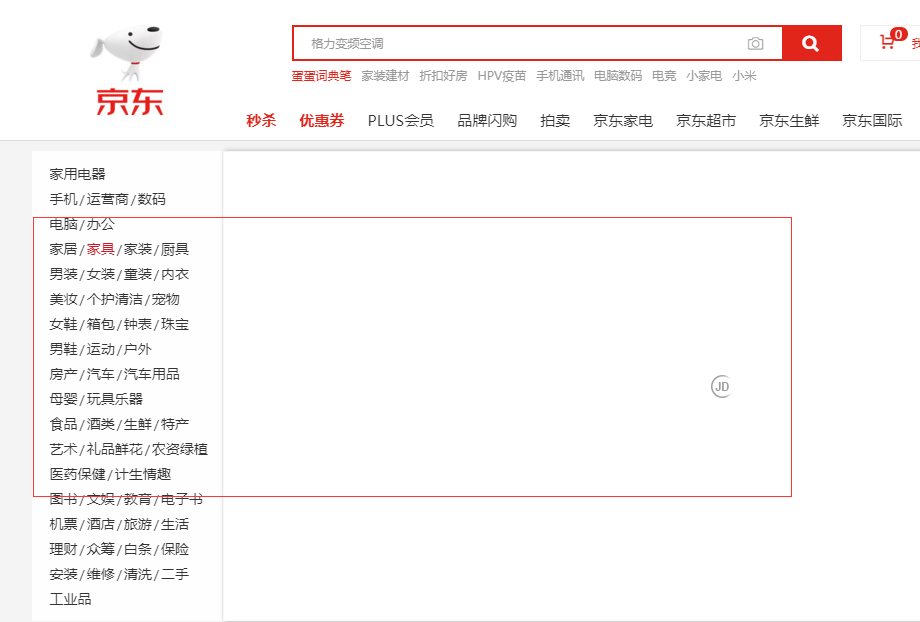Image resolution: width=920 pixels, height=622 pixels.
Task: Select the 汽车用品 category link
Action: pyautogui.click(x=151, y=374)
